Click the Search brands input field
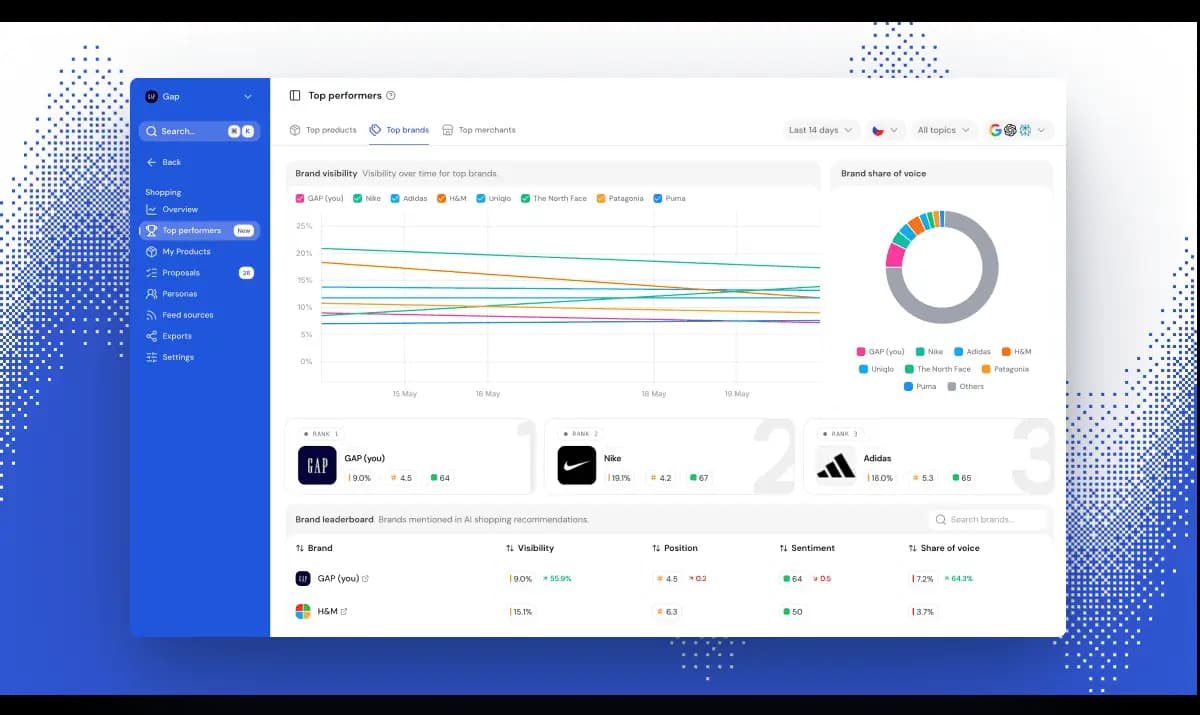The height and width of the screenshot is (715, 1200). [988, 520]
